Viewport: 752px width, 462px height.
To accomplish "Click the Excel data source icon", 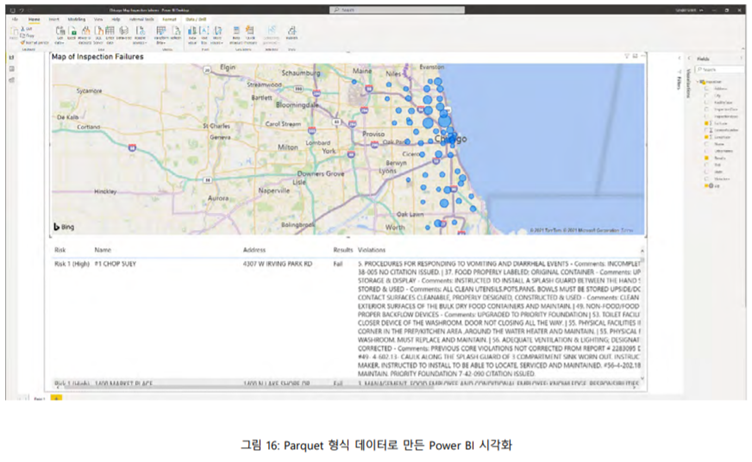I will [x=72, y=32].
